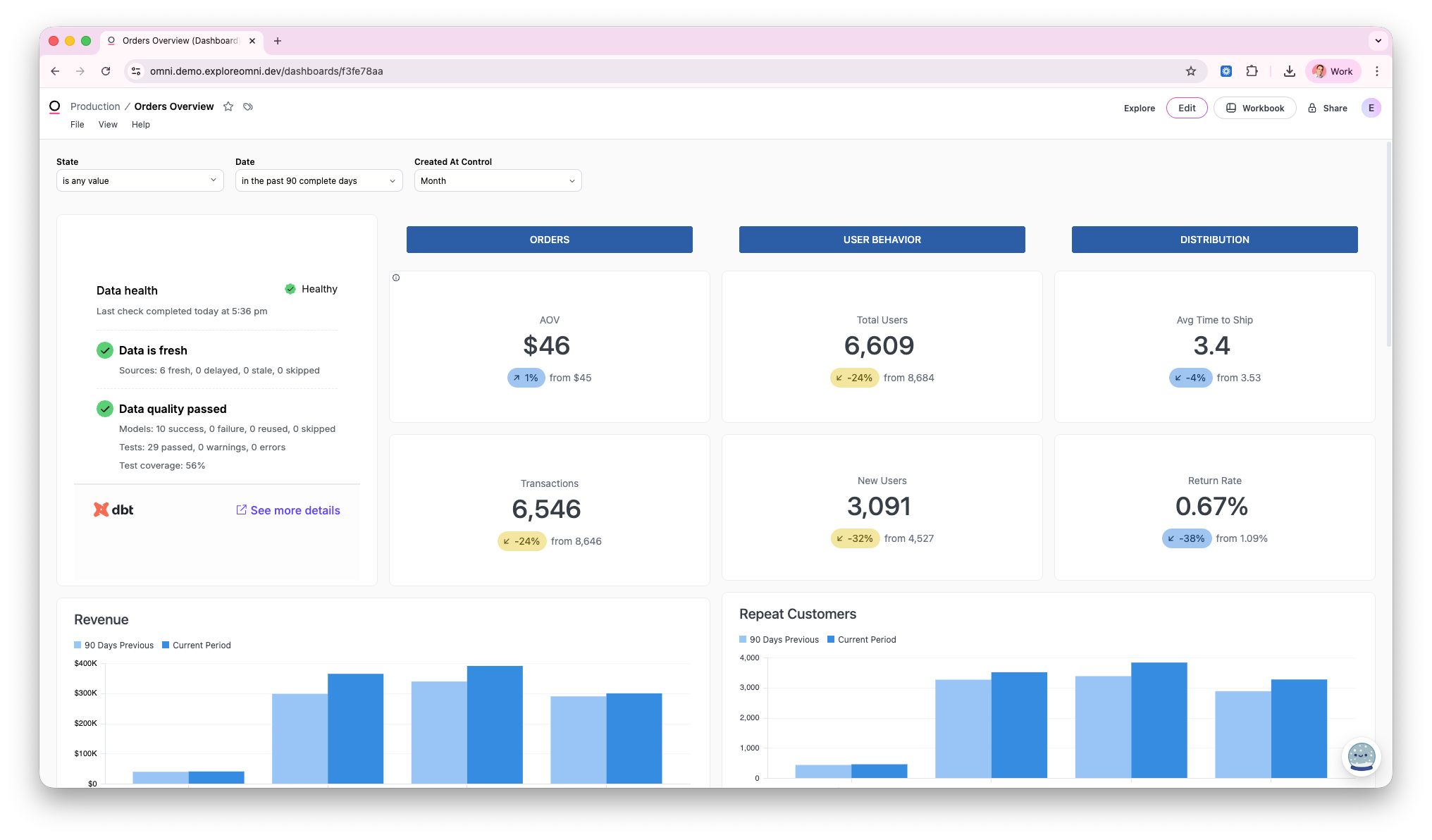Click the Explore link
This screenshot has height=840, width=1432.
coord(1139,108)
